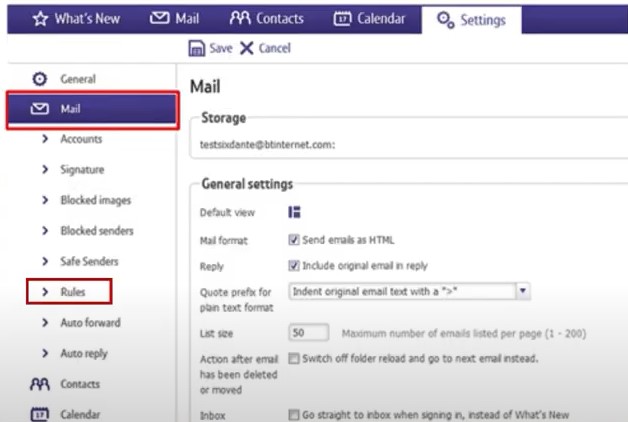Expand the Auto forward chevron

tap(45, 322)
